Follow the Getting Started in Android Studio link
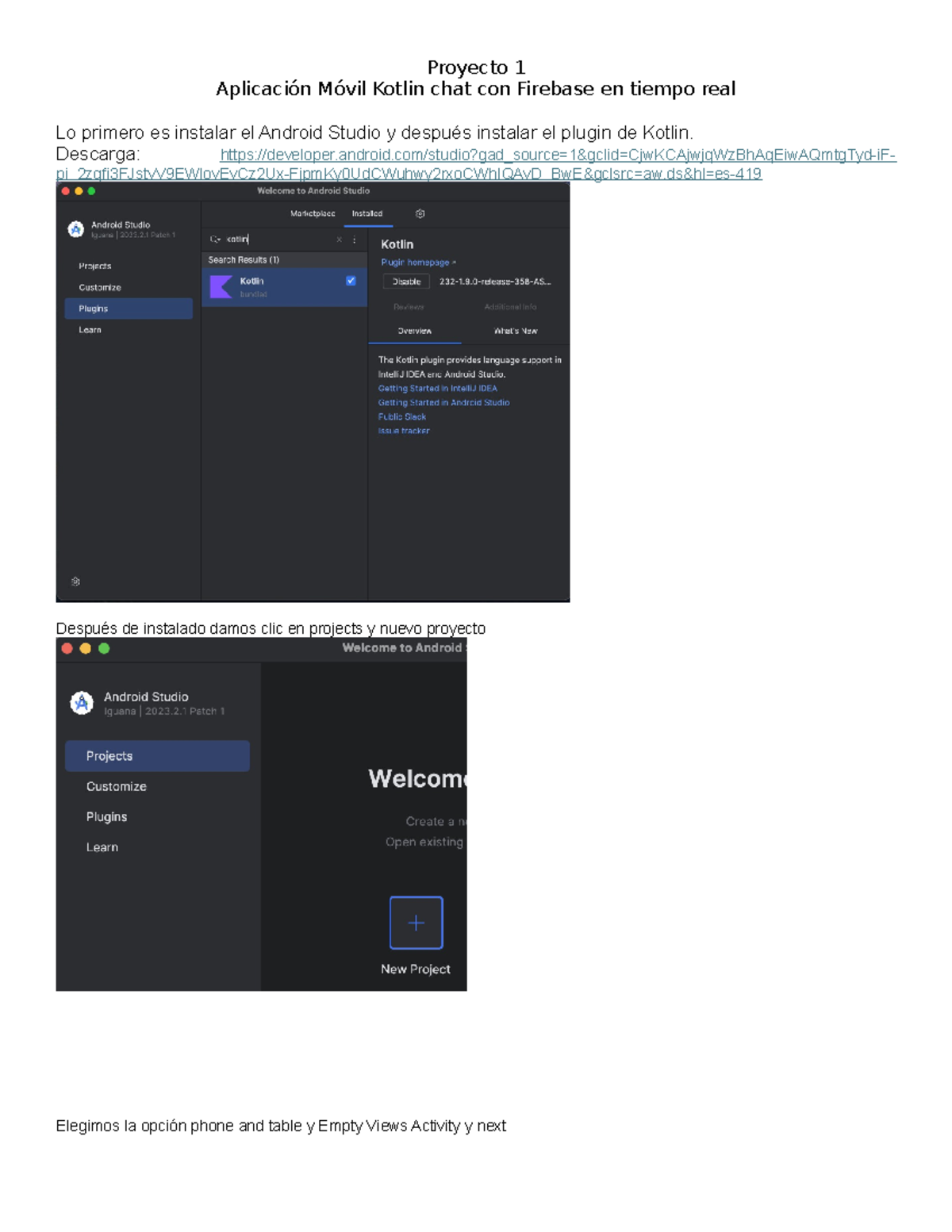Image resolution: width=952 pixels, height=1232 pixels. [x=444, y=402]
